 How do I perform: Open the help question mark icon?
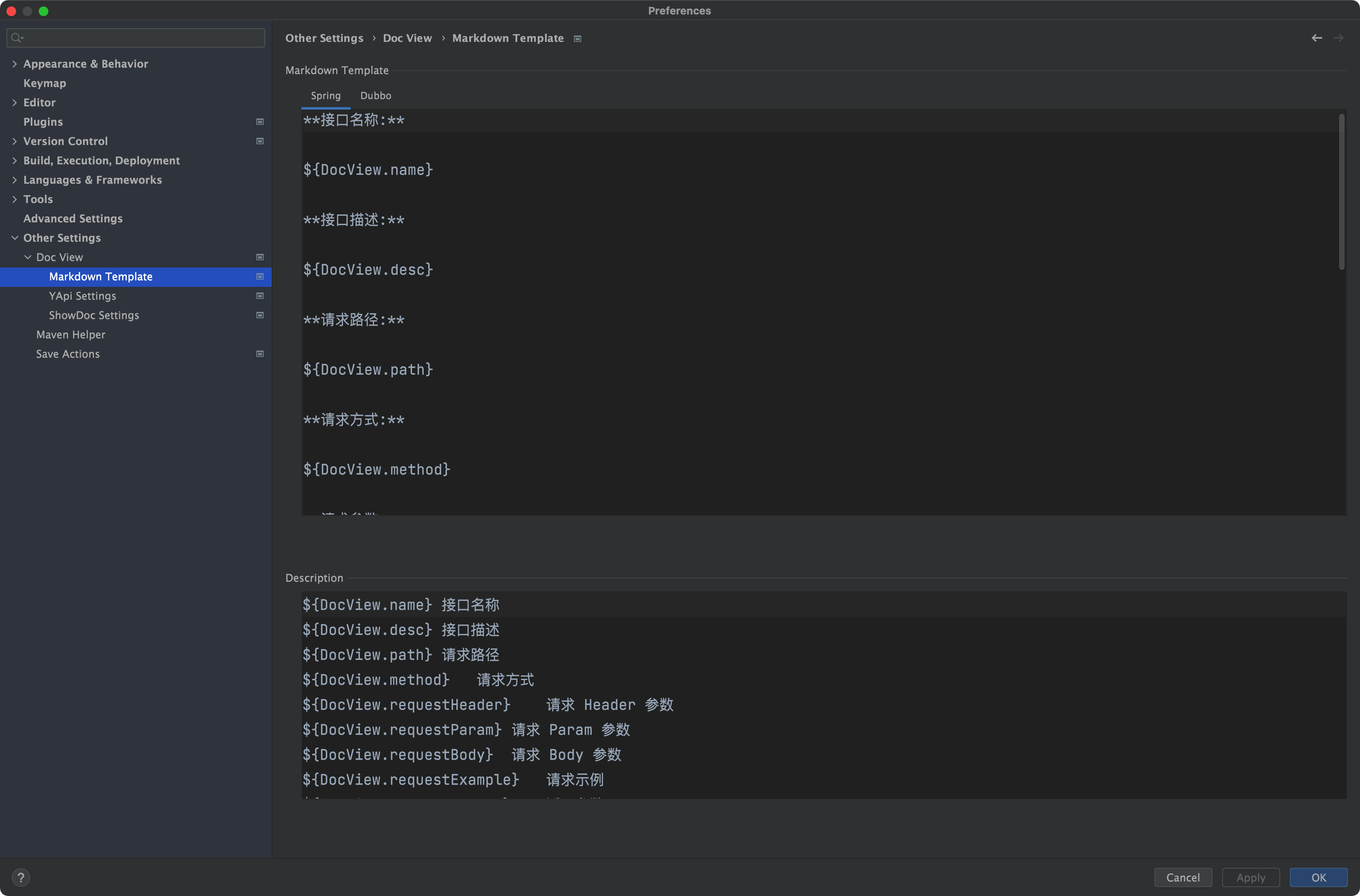pyautogui.click(x=21, y=877)
